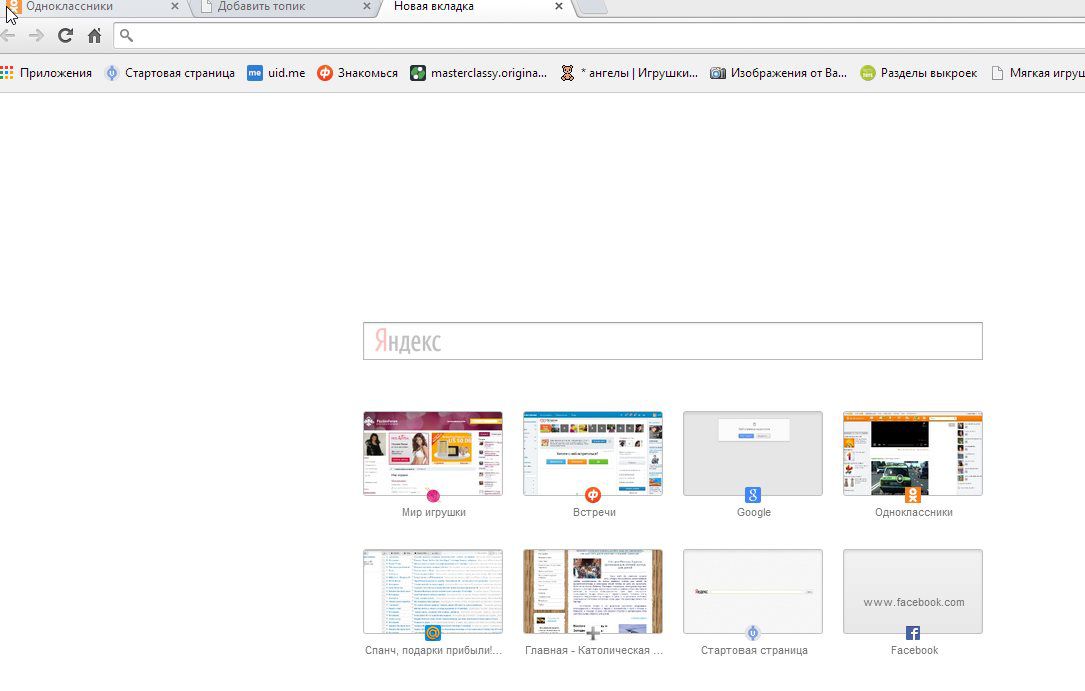
Task: Open the Одноклассники thumbnail tile
Action: (913, 454)
